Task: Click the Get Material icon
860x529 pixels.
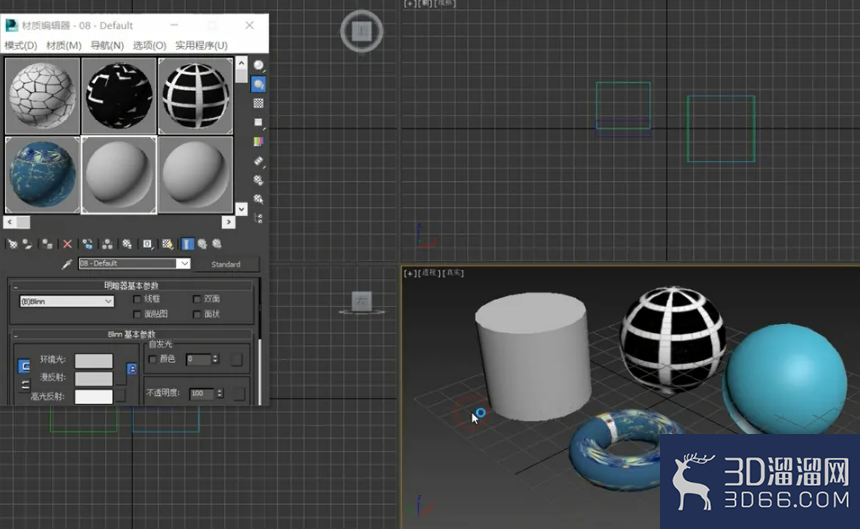Action: (12, 244)
